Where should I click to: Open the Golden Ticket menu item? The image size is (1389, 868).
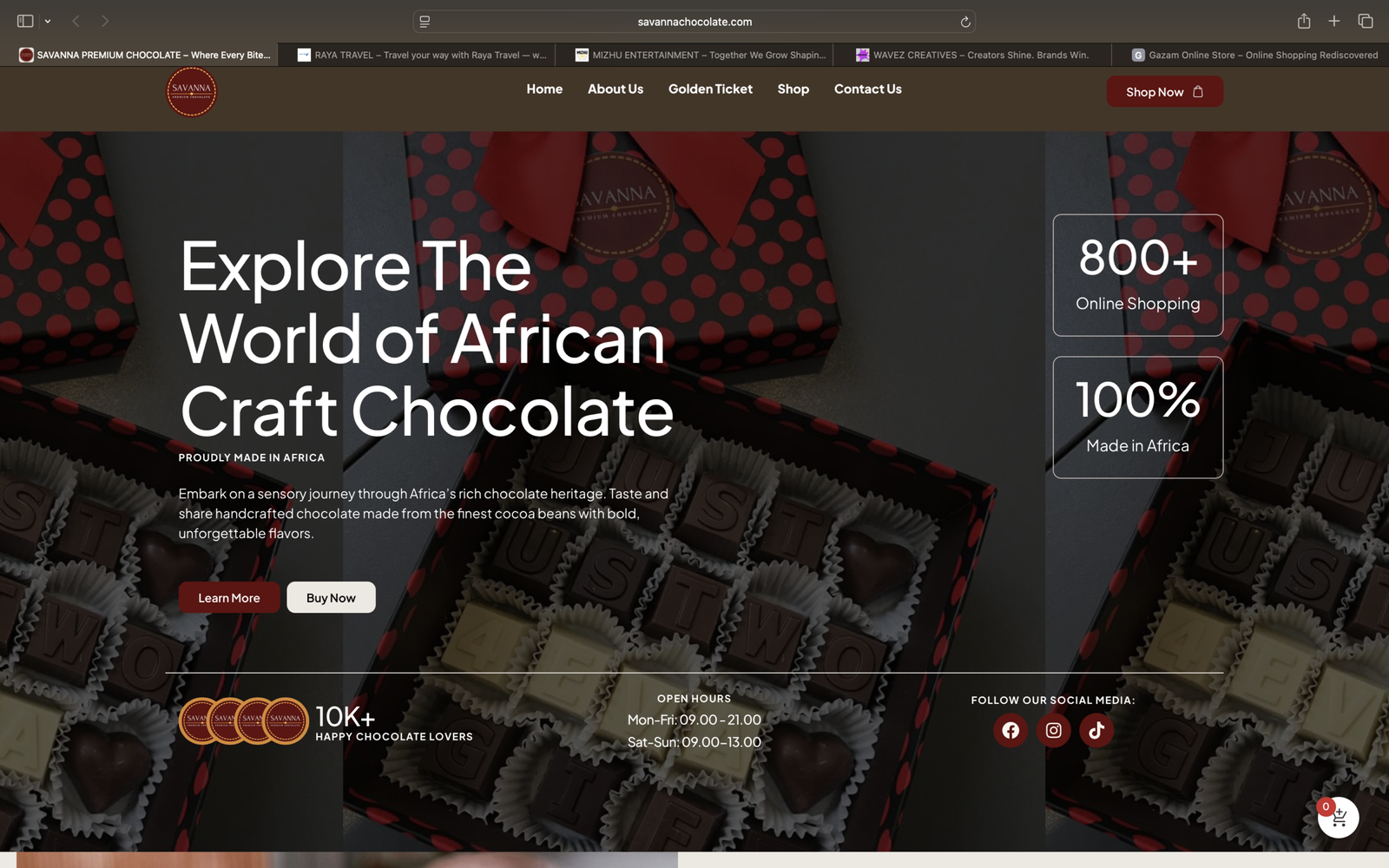coord(710,89)
